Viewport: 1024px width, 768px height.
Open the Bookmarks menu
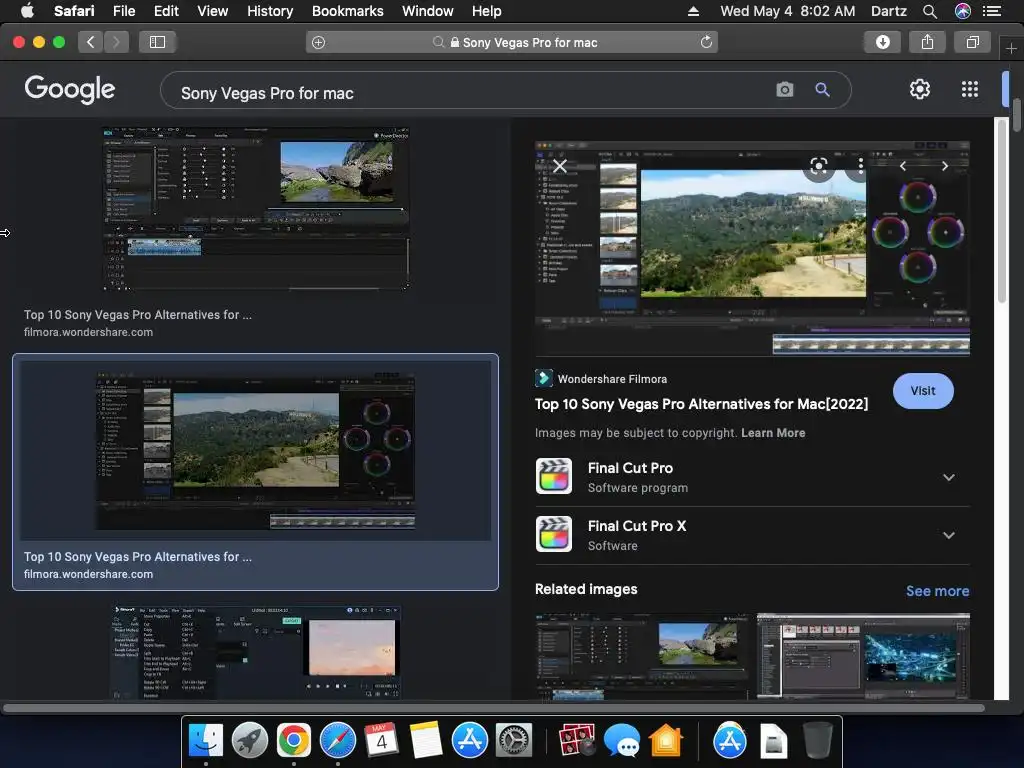pos(347,11)
